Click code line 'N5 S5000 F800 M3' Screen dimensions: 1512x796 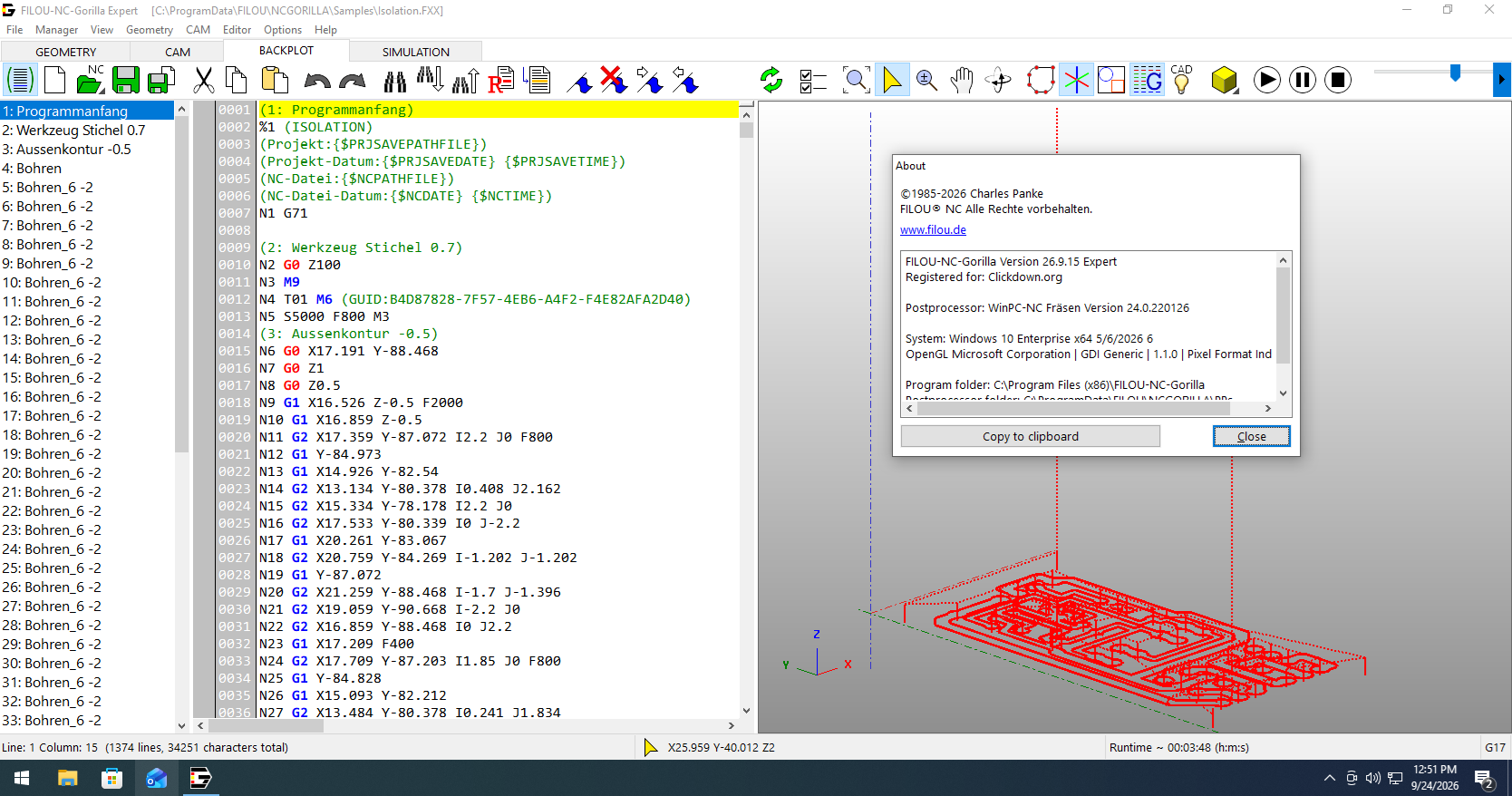click(x=324, y=316)
